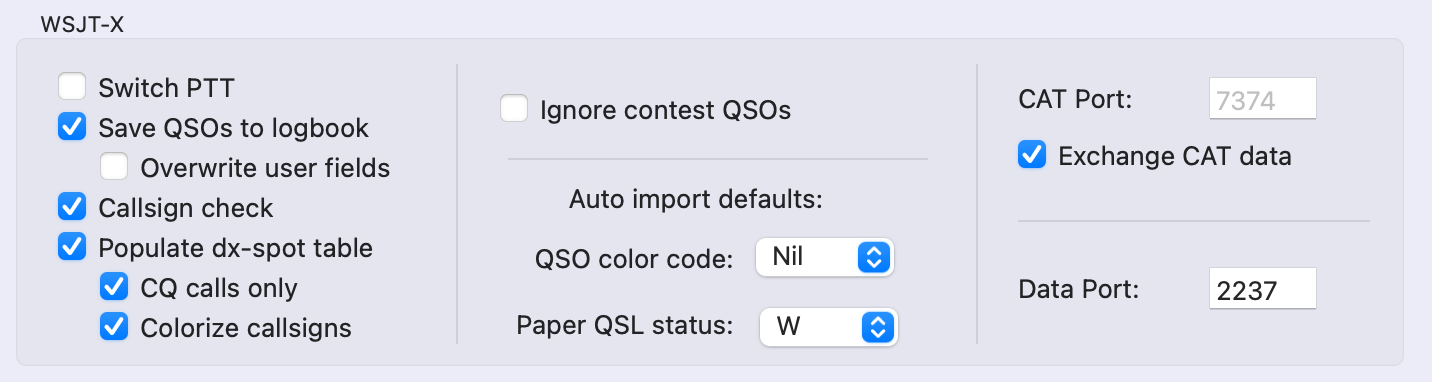This screenshot has width=1432, height=382.
Task: Uncheck Save QSOs to logbook
Action: pos(72,127)
